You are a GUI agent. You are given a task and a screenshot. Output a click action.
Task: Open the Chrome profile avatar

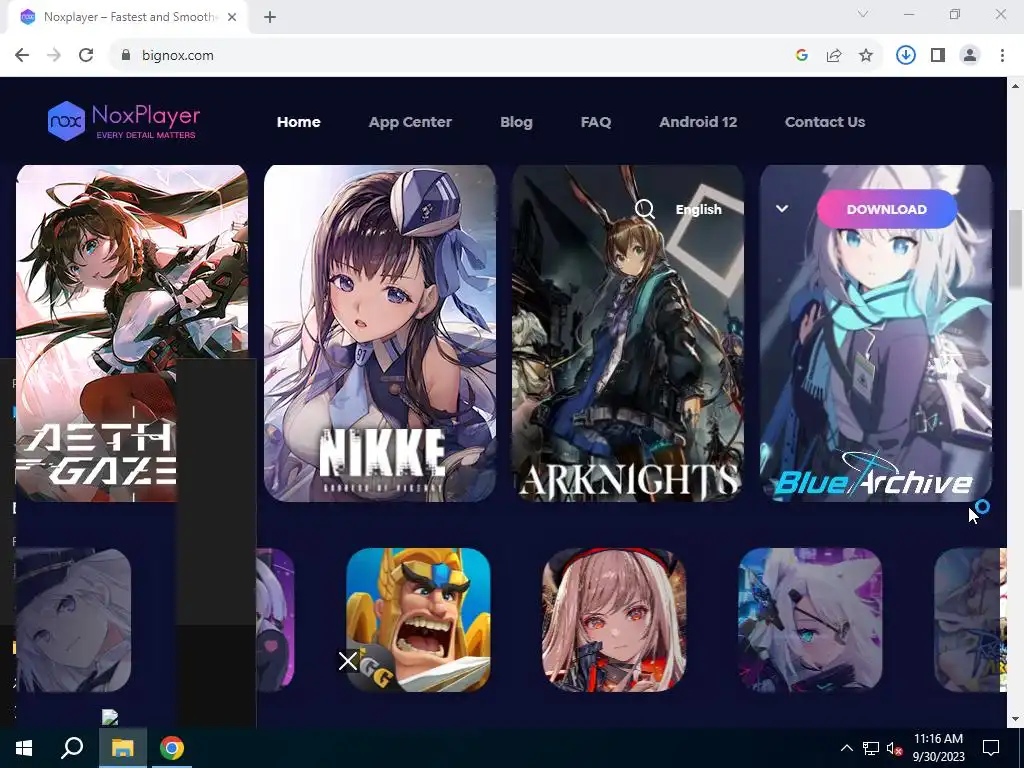tap(970, 56)
